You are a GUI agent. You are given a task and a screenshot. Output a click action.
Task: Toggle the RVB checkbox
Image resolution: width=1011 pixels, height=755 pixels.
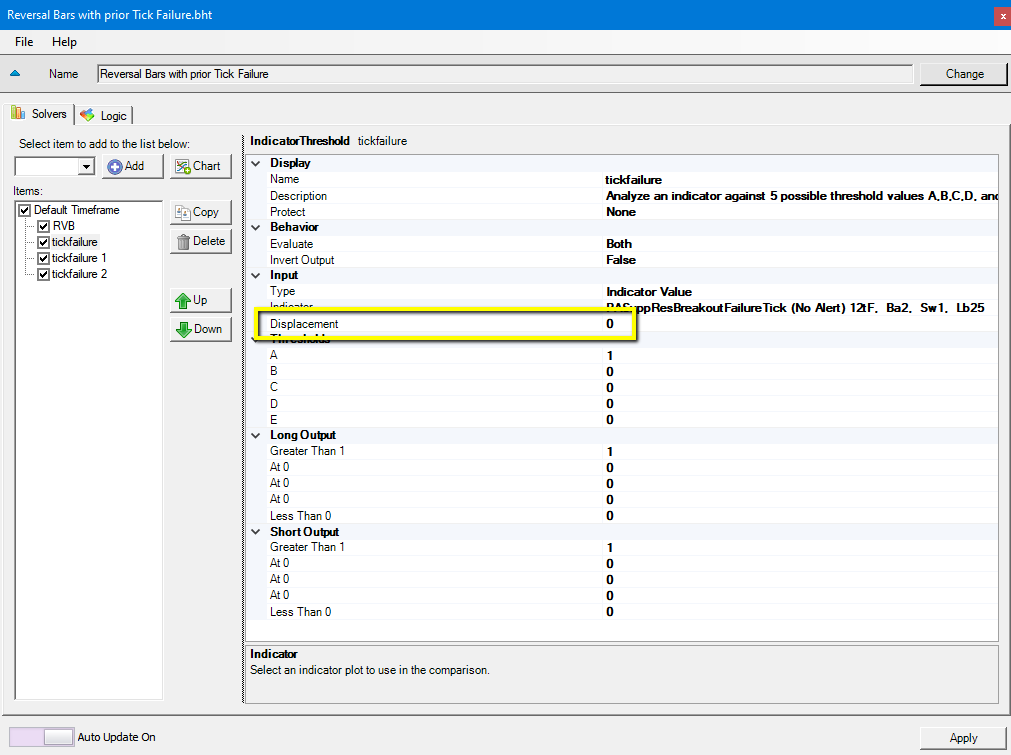pos(43,226)
